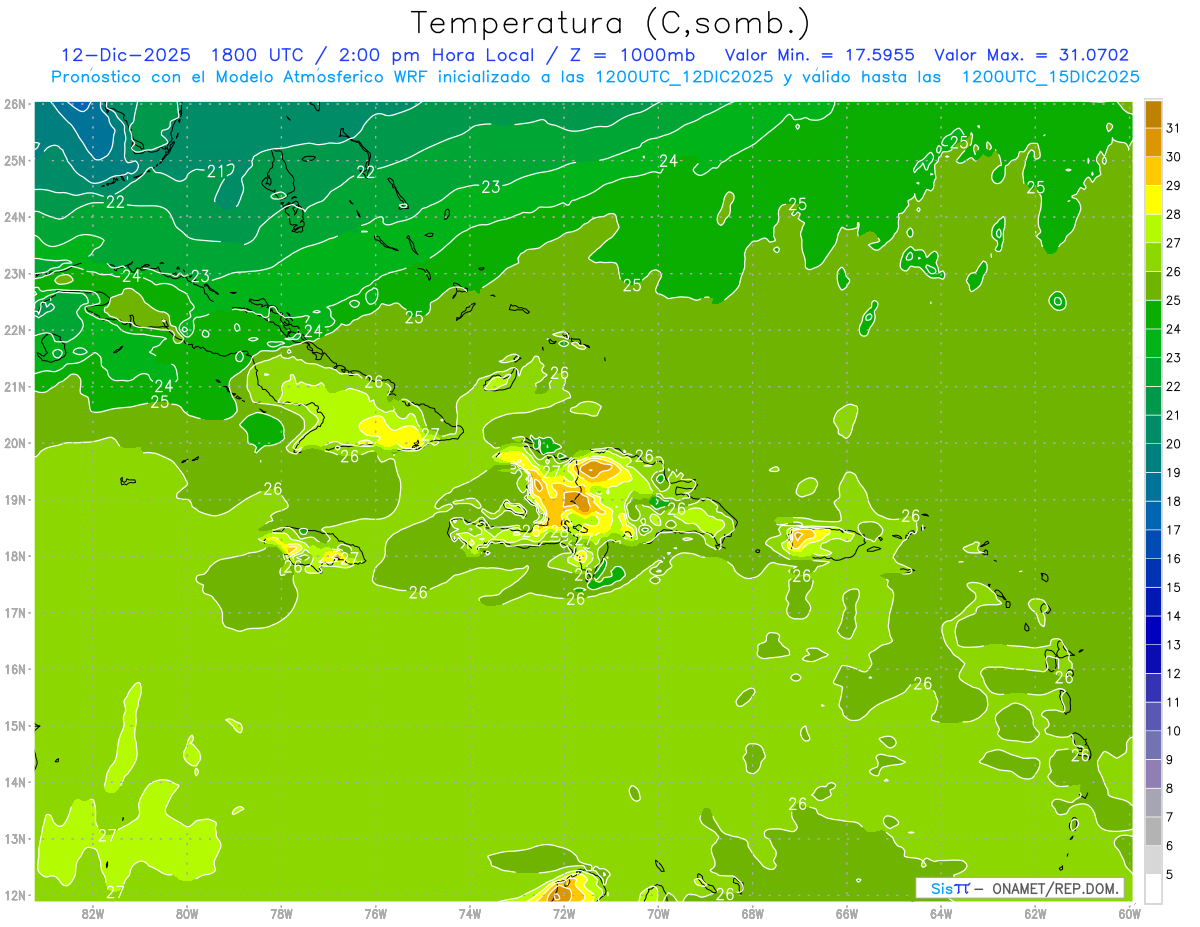Click the '68W' longitude axis label
The image size is (1200, 927).
[753, 913]
